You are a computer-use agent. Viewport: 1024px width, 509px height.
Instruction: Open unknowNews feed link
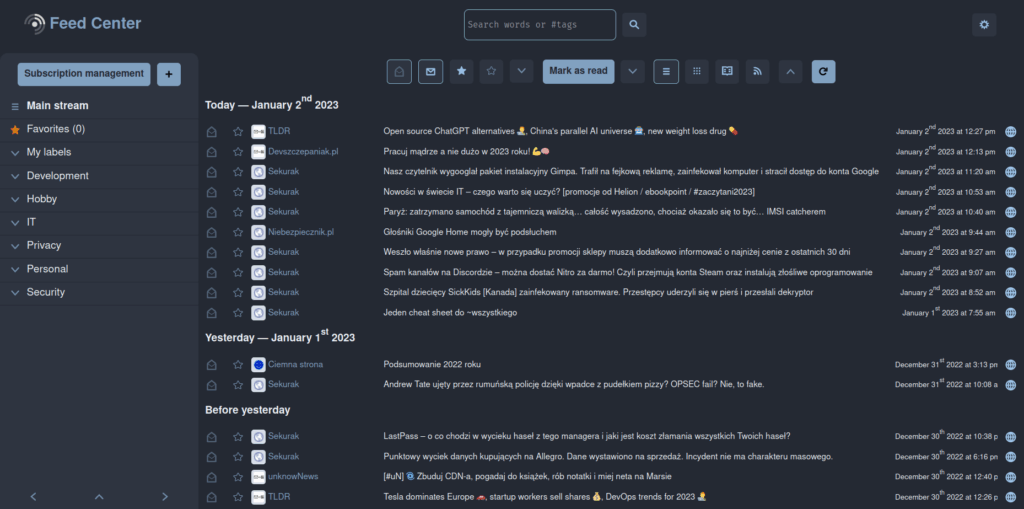(293, 476)
